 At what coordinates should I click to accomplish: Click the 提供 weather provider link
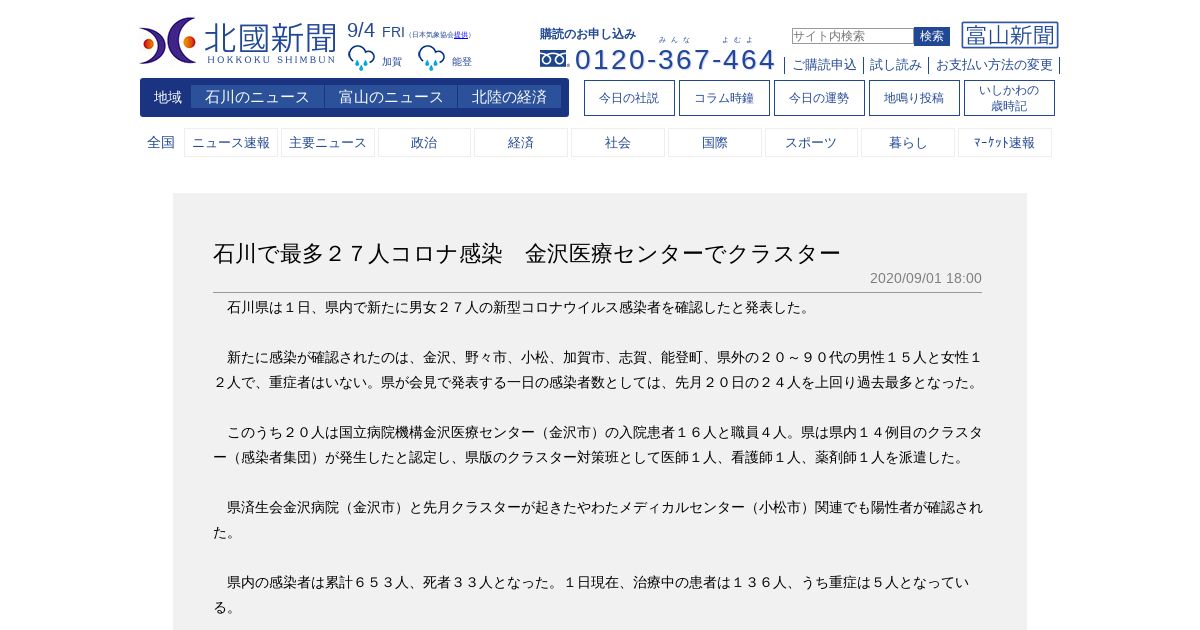(461, 35)
